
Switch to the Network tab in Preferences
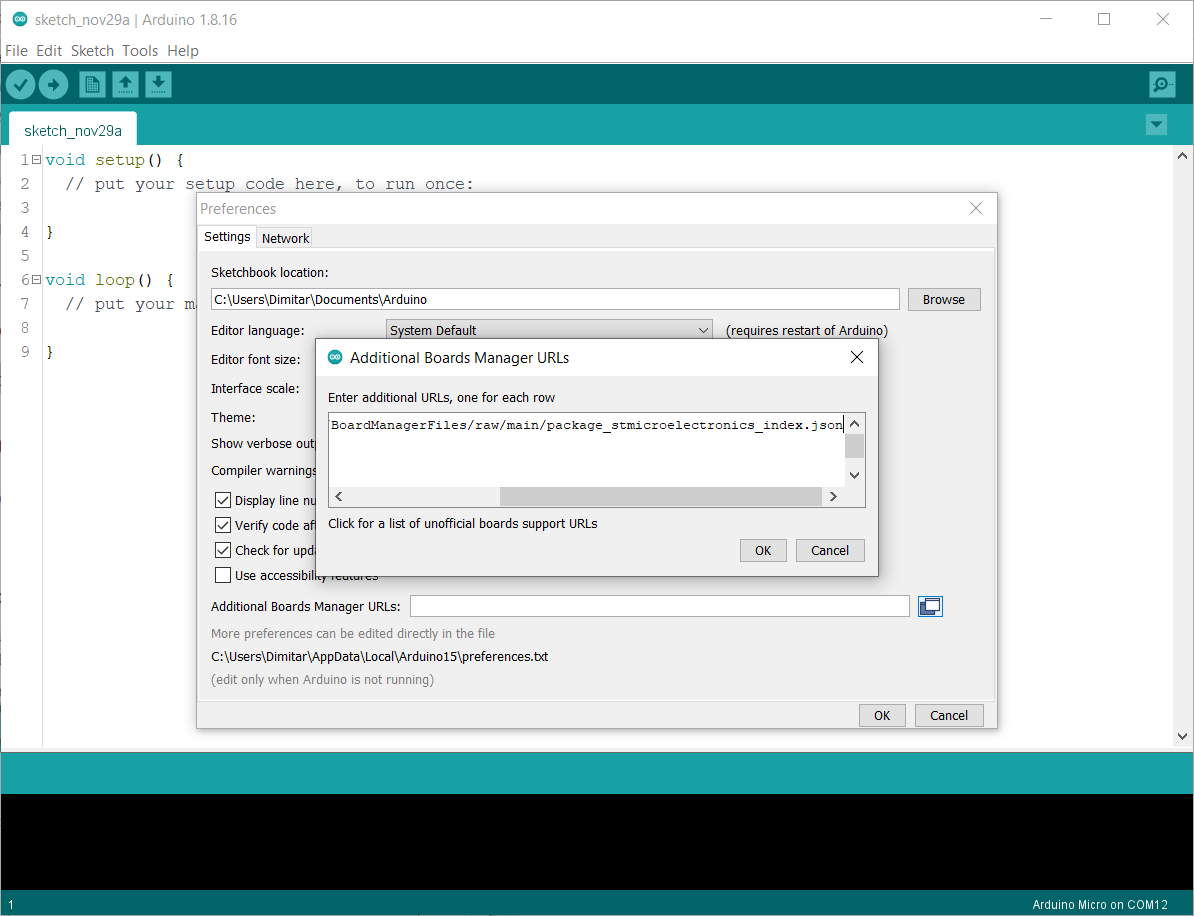coord(286,238)
